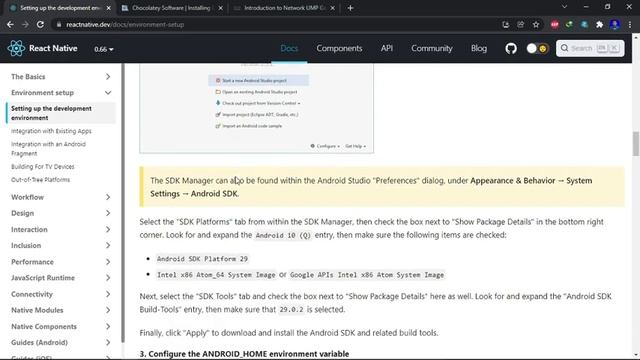The height and width of the screenshot is (360, 640).
Task: Open the Chrome profile avatar
Action: tap(615, 25)
